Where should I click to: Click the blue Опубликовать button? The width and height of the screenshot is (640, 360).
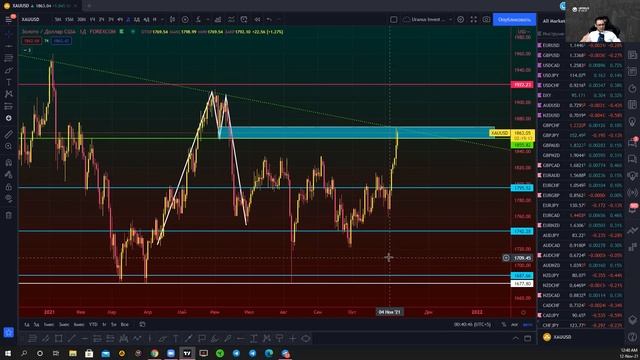tap(514, 19)
